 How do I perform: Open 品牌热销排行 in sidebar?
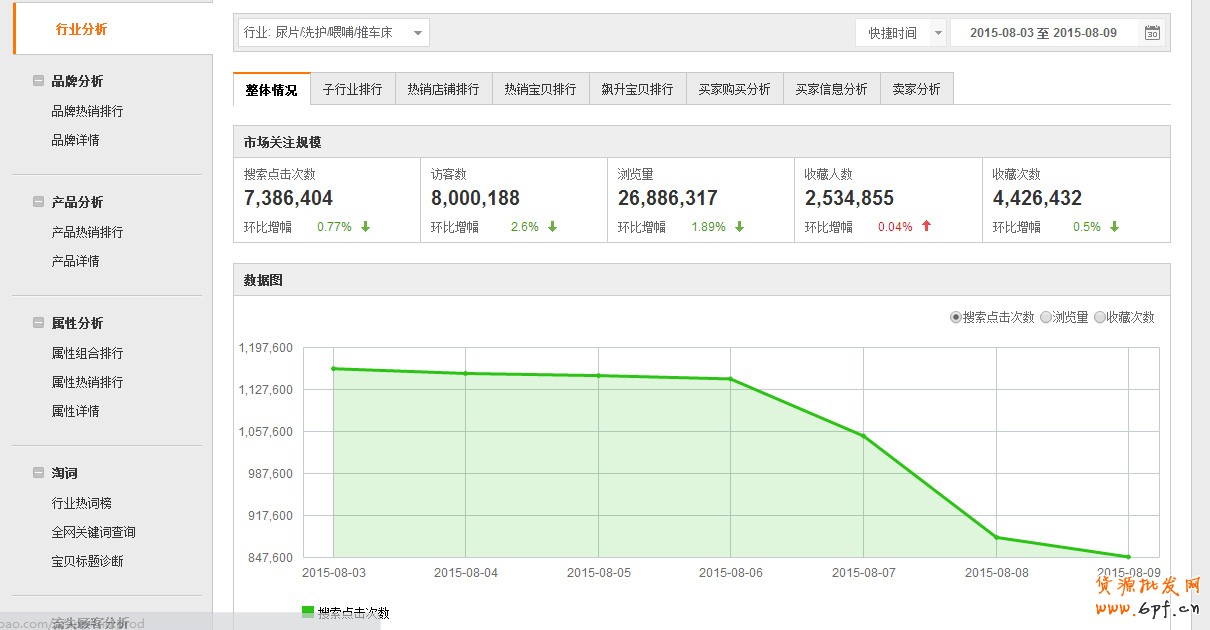[87, 111]
